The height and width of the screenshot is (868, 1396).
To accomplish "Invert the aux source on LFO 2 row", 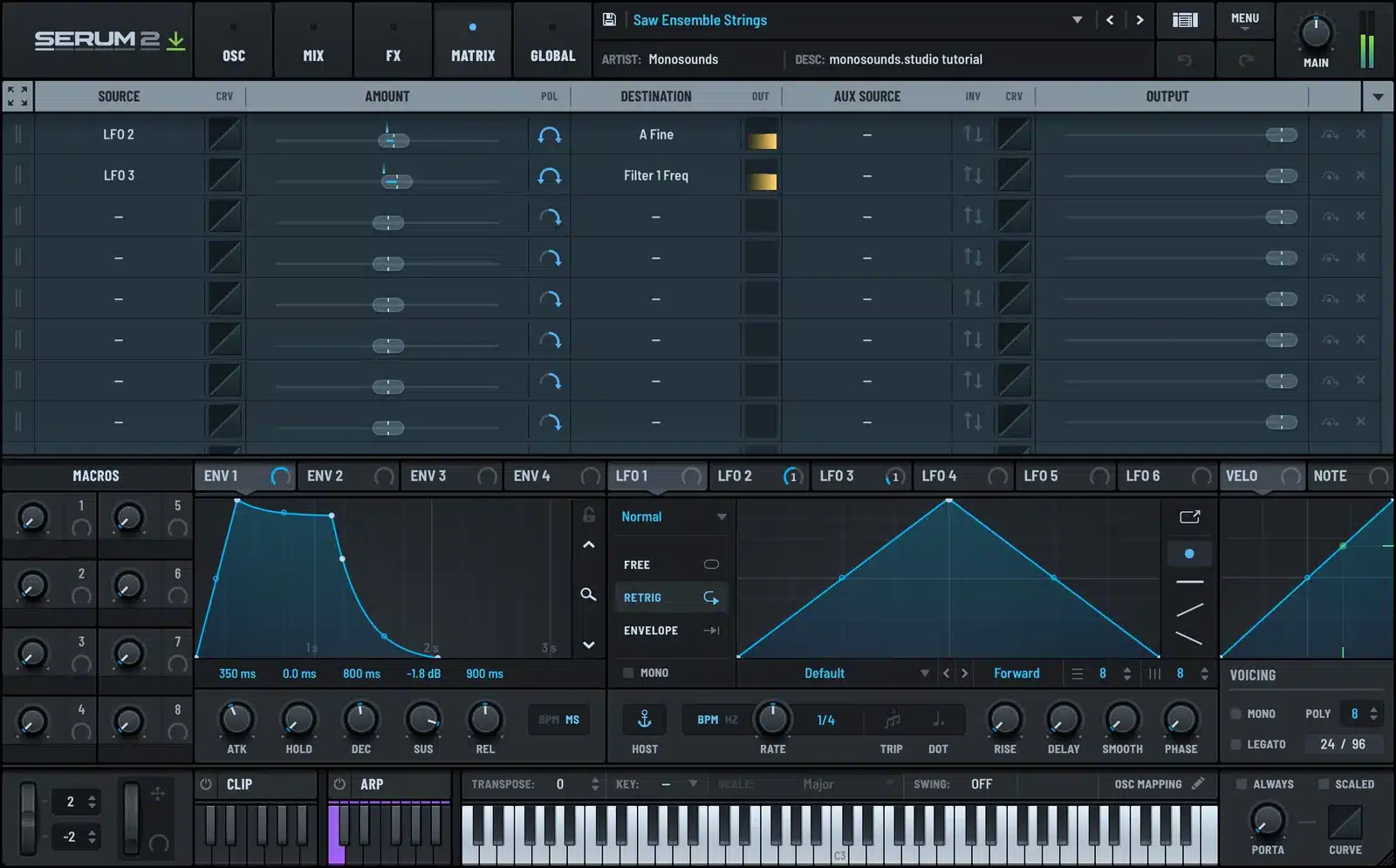I will click(x=973, y=134).
